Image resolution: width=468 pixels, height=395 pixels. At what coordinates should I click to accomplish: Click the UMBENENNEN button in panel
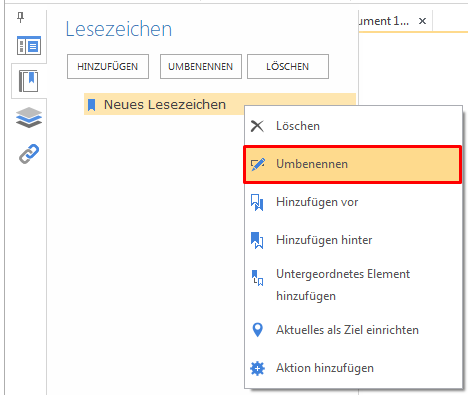tap(201, 67)
